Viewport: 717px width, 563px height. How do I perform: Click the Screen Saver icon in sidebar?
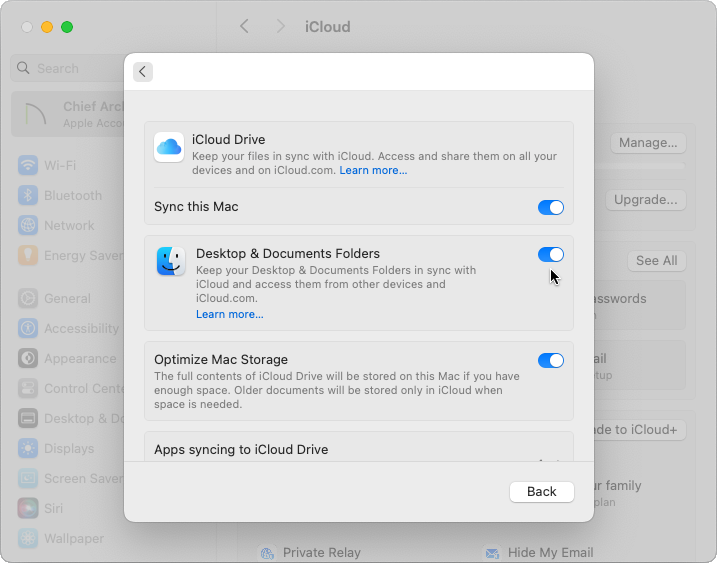point(28,478)
